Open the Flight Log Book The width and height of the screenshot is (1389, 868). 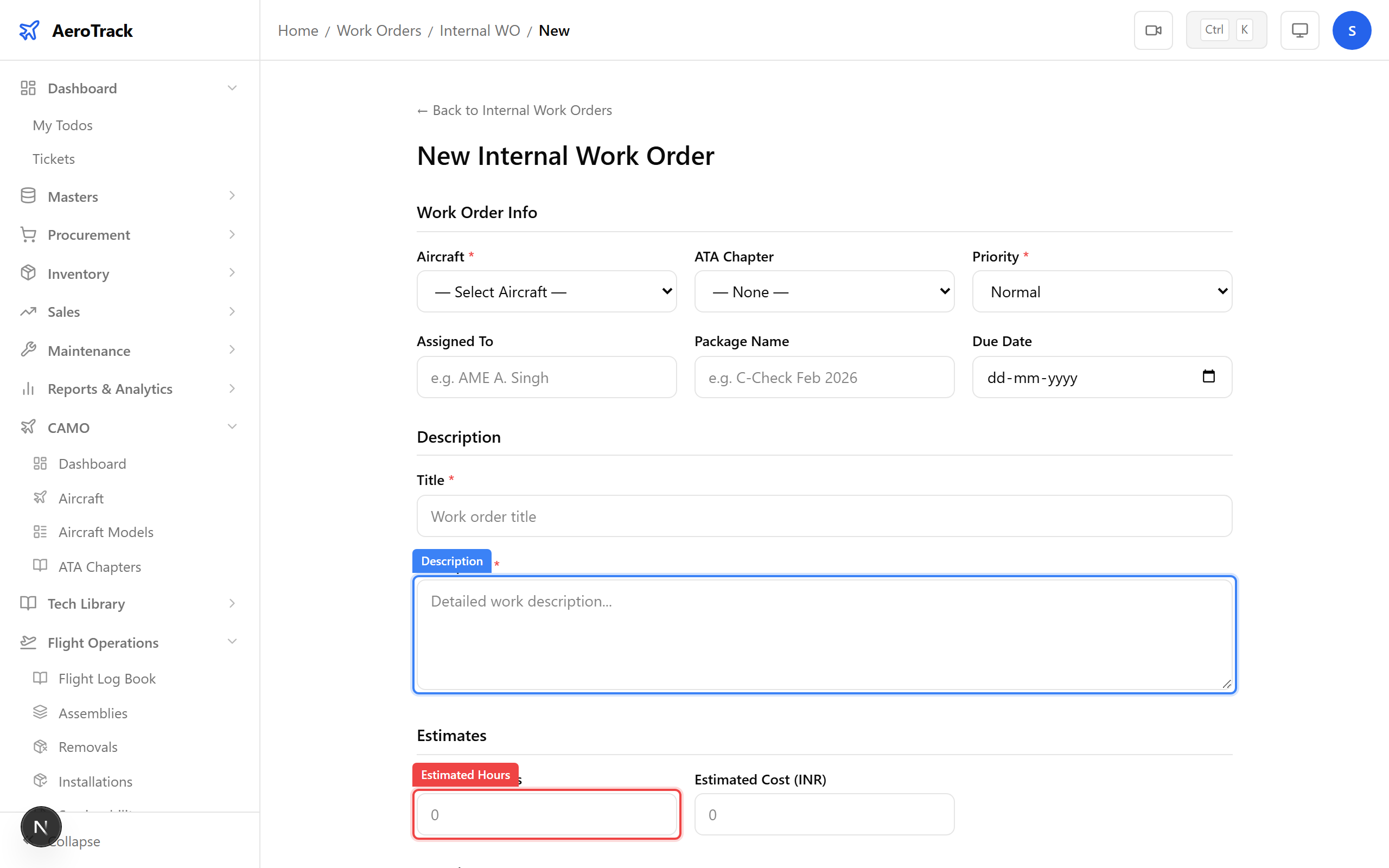point(106,678)
